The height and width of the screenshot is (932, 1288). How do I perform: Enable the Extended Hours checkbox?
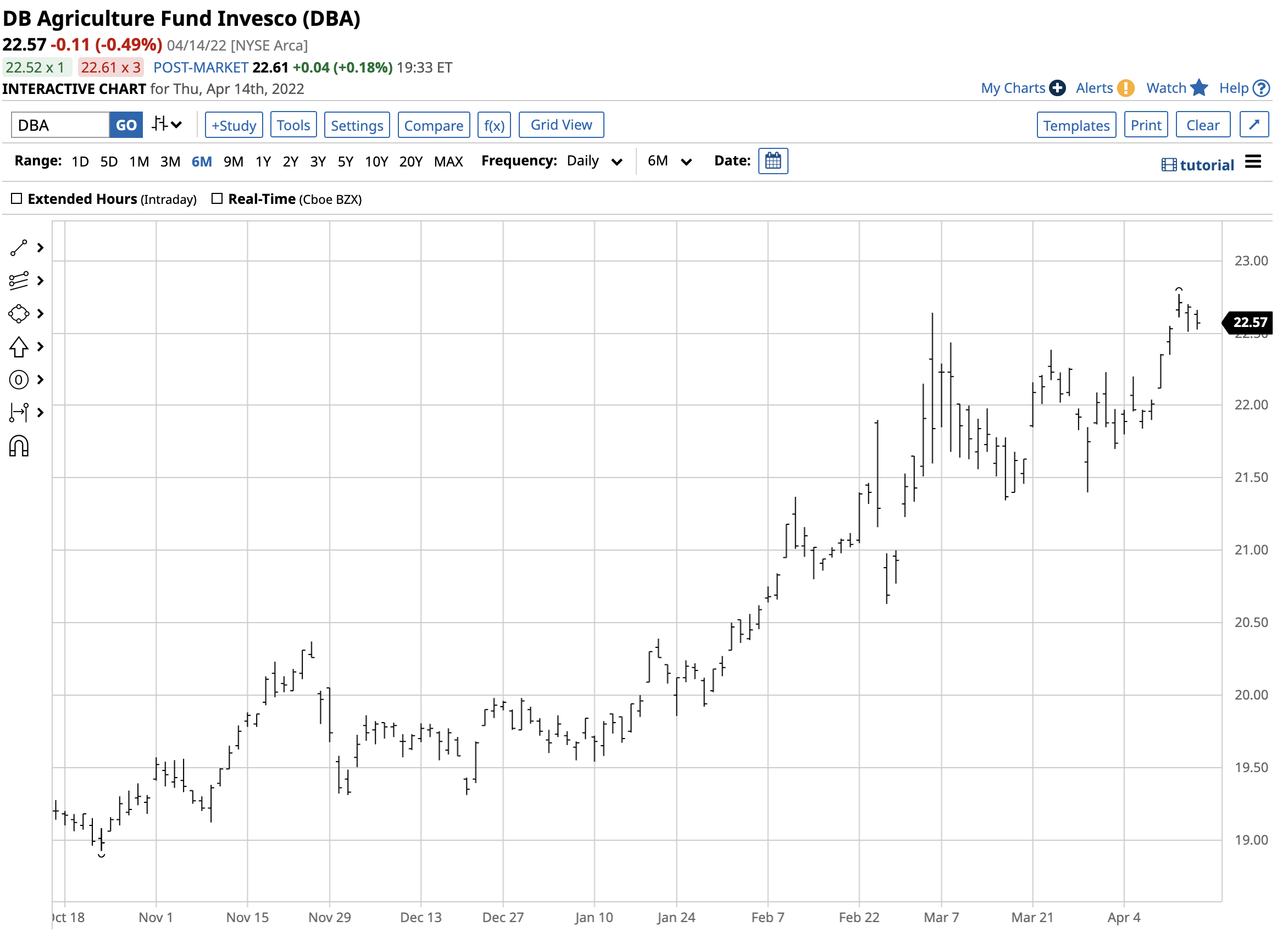[x=16, y=199]
